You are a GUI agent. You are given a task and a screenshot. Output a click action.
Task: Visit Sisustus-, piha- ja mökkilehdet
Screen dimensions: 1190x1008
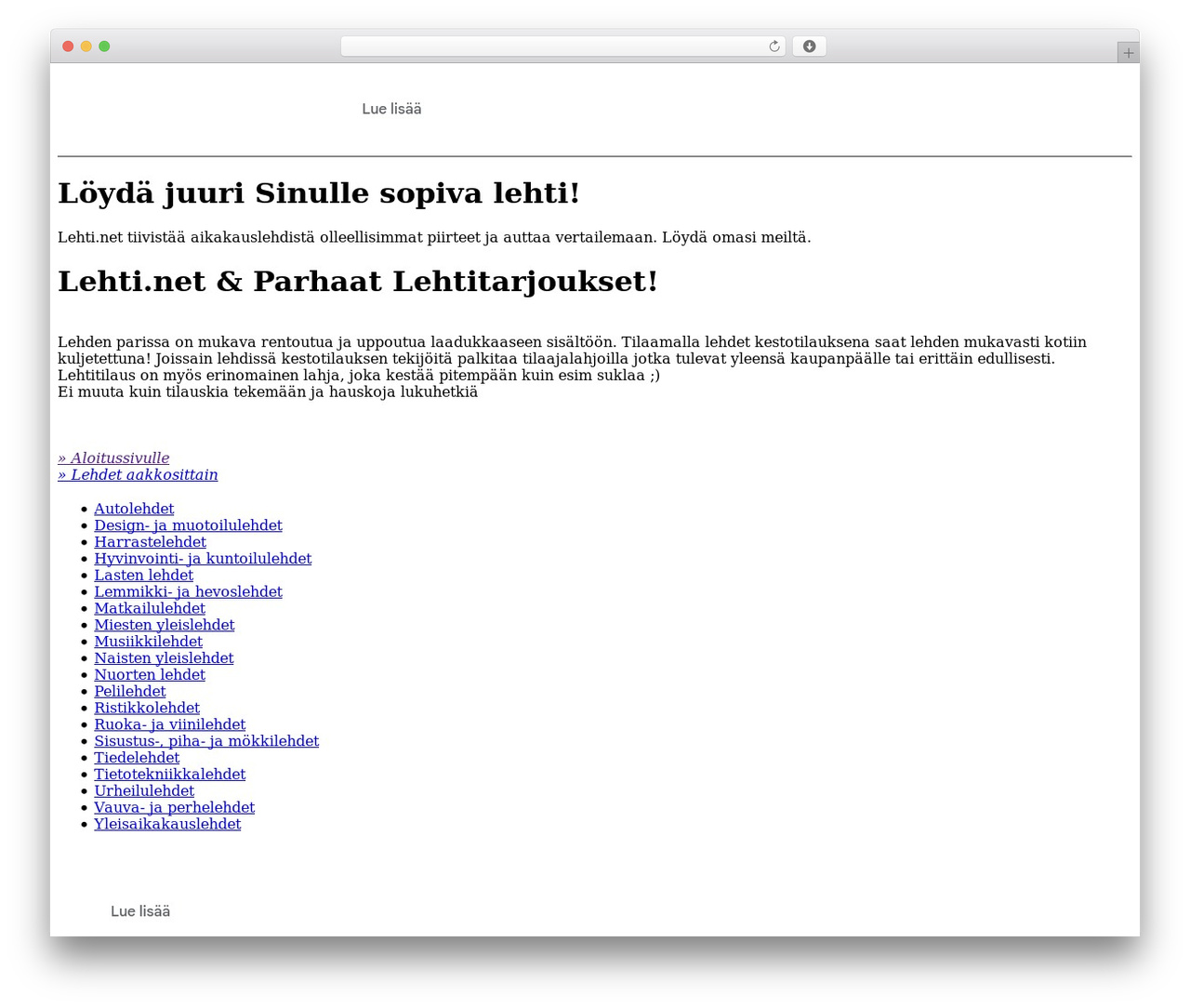206,741
